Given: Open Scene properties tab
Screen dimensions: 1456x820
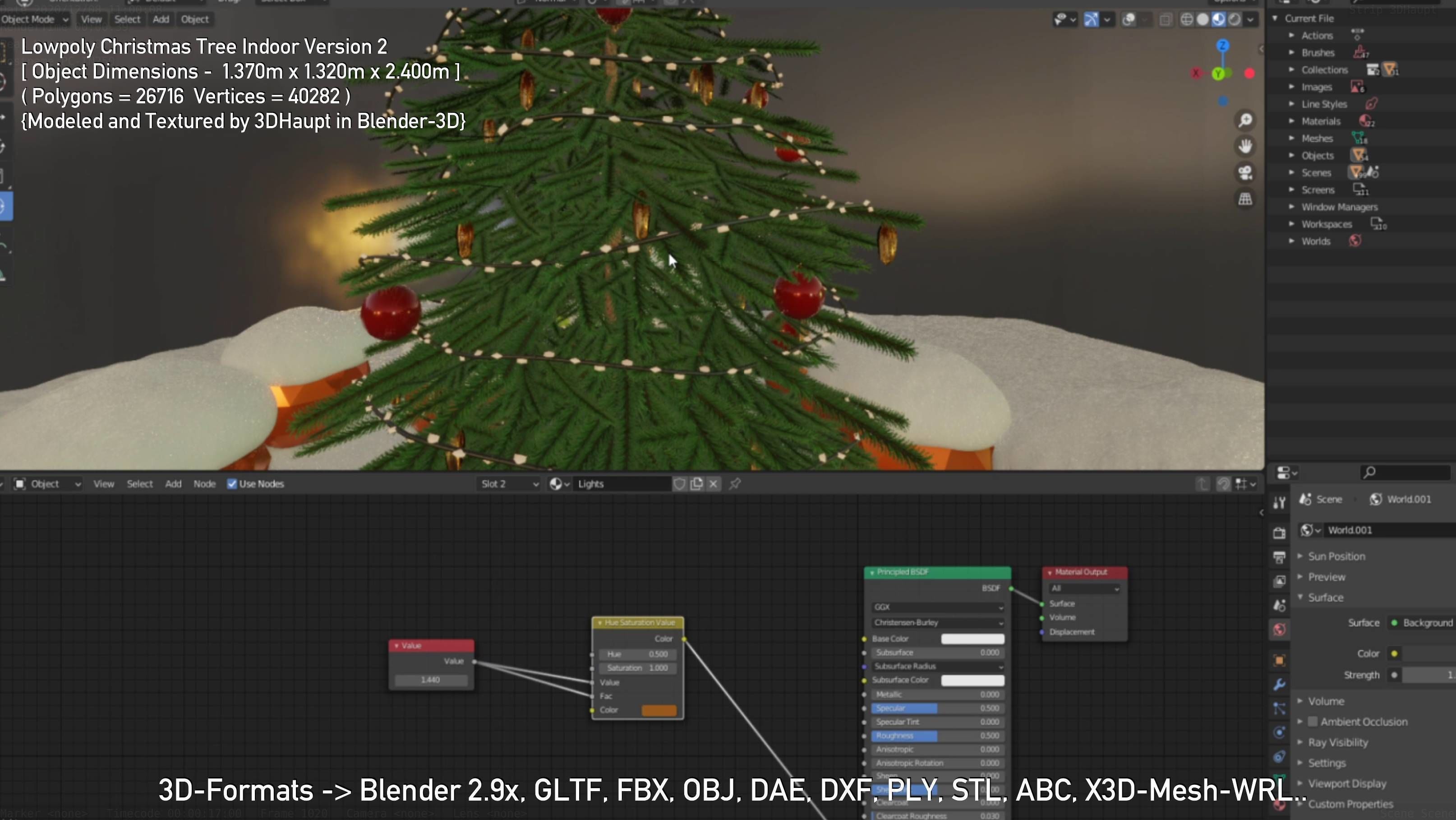Looking at the screenshot, I should pyautogui.click(x=1279, y=606).
